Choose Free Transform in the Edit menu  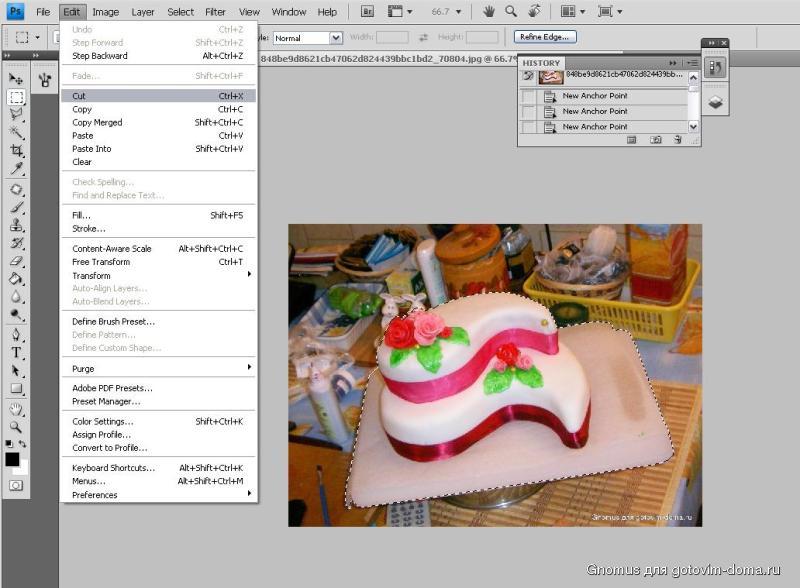point(158,262)
